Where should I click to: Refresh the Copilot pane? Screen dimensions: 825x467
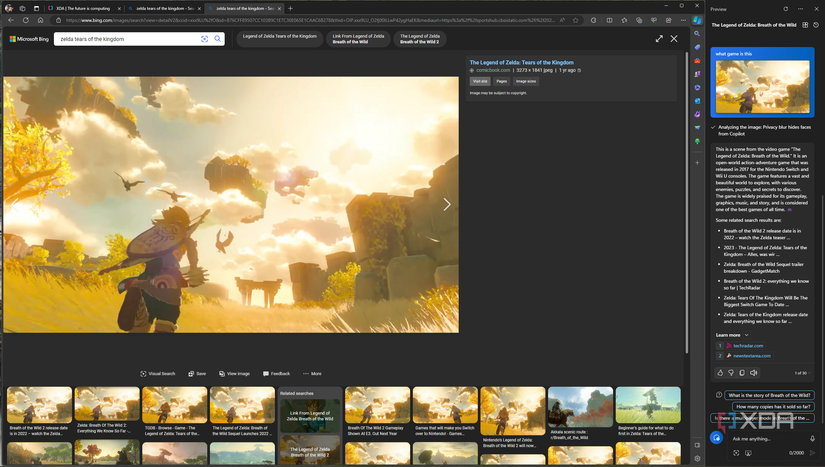click(786, 9)
